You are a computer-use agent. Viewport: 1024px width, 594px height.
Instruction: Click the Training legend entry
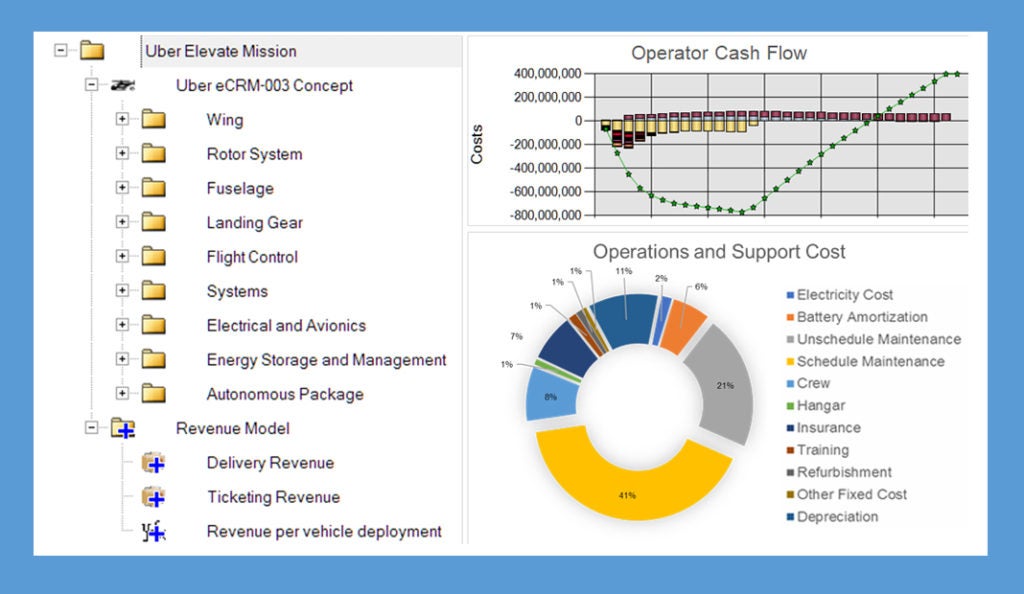coord(818,450)
